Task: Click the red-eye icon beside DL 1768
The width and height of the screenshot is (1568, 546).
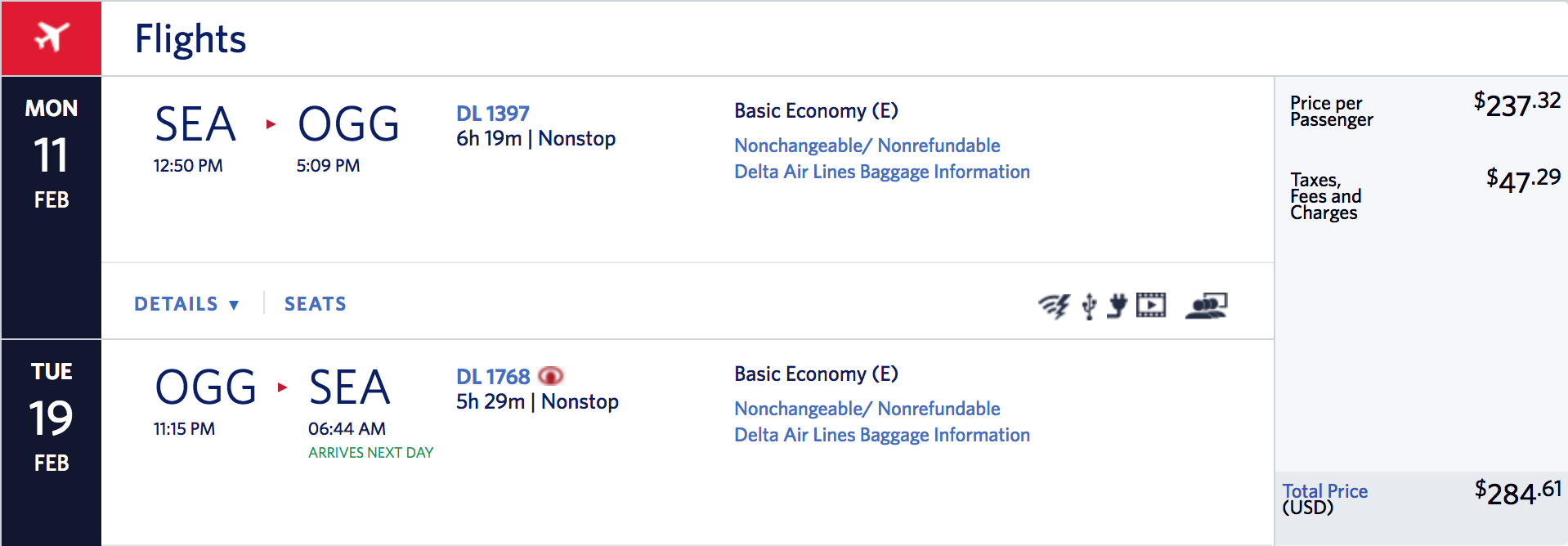Action: [x=551, y=376]
